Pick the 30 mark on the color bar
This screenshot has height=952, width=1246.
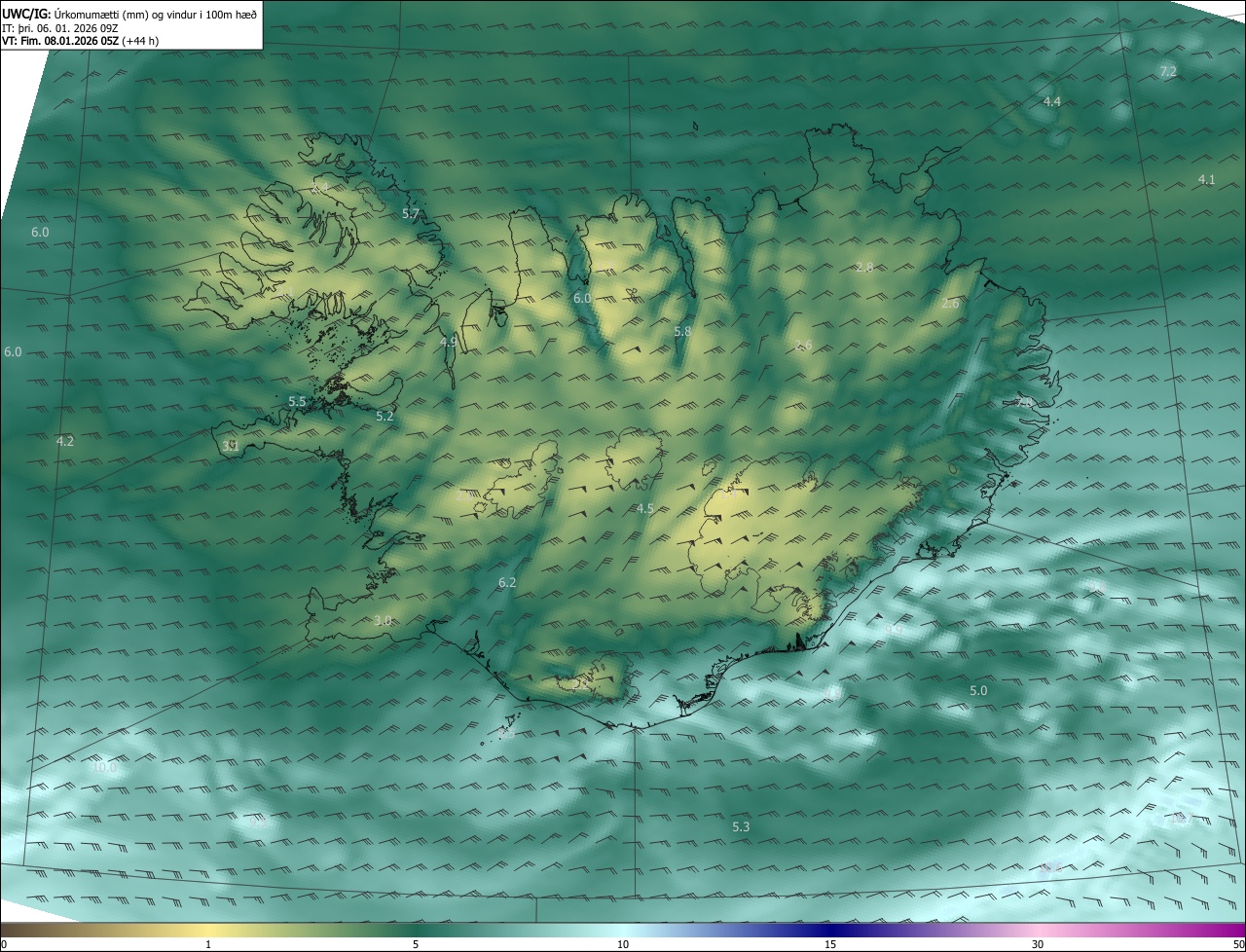pos(1038,944)
